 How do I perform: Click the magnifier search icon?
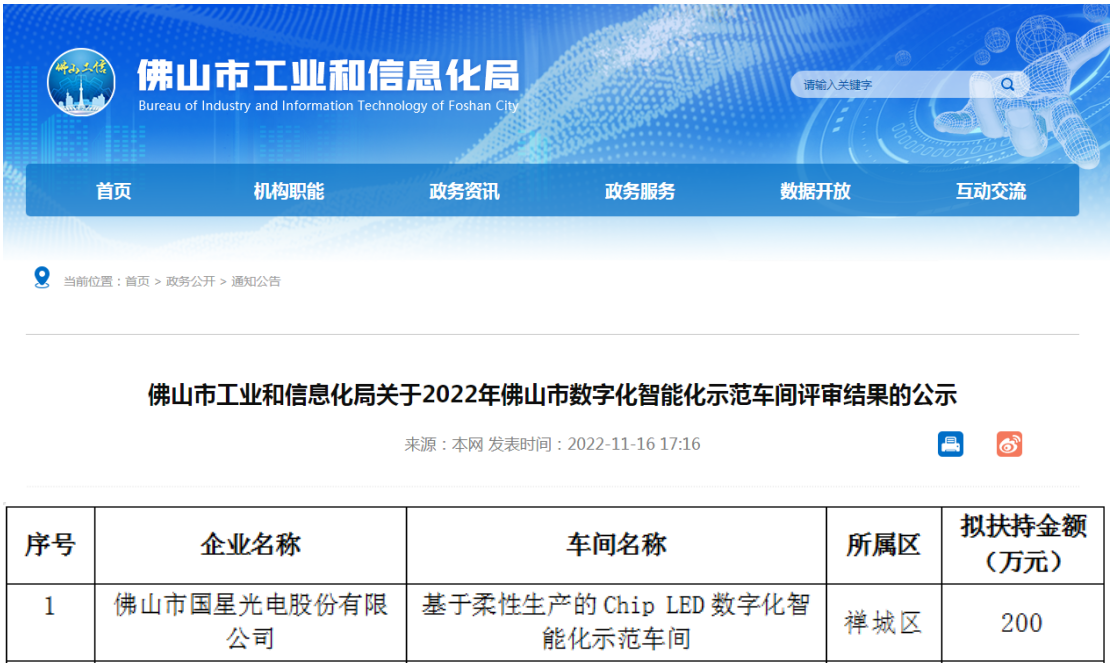1007,85
